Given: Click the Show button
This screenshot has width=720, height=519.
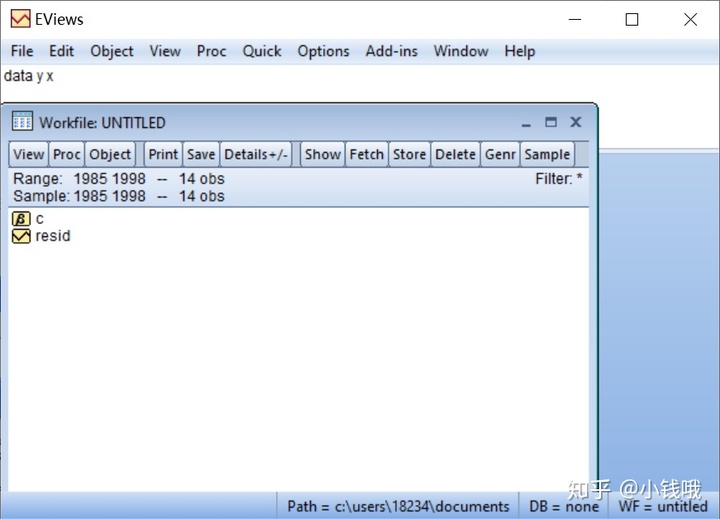Looking at the screenshot, I should coord(323,154).
